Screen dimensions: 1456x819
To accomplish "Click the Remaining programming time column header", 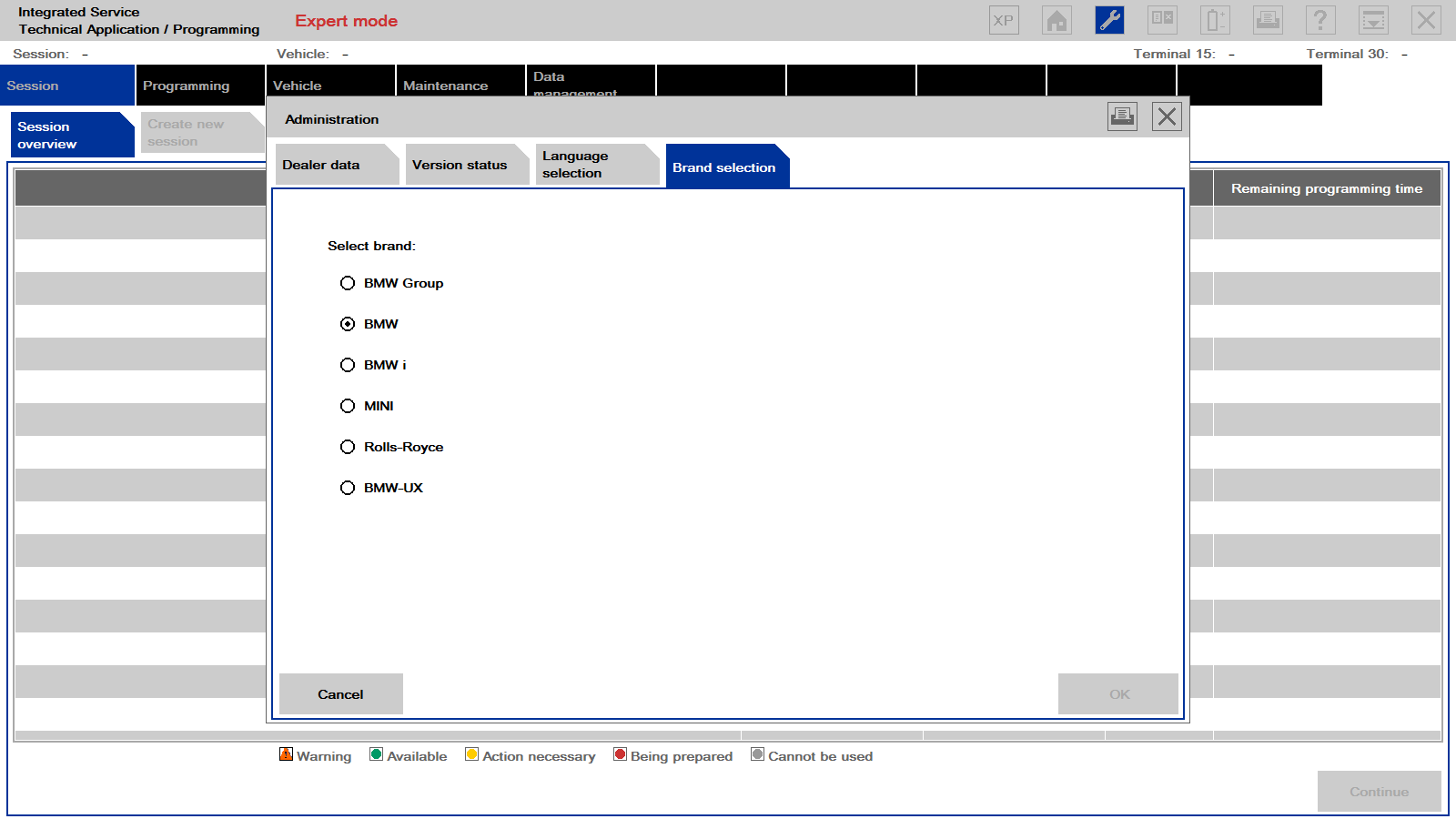I will point(1327,188).
